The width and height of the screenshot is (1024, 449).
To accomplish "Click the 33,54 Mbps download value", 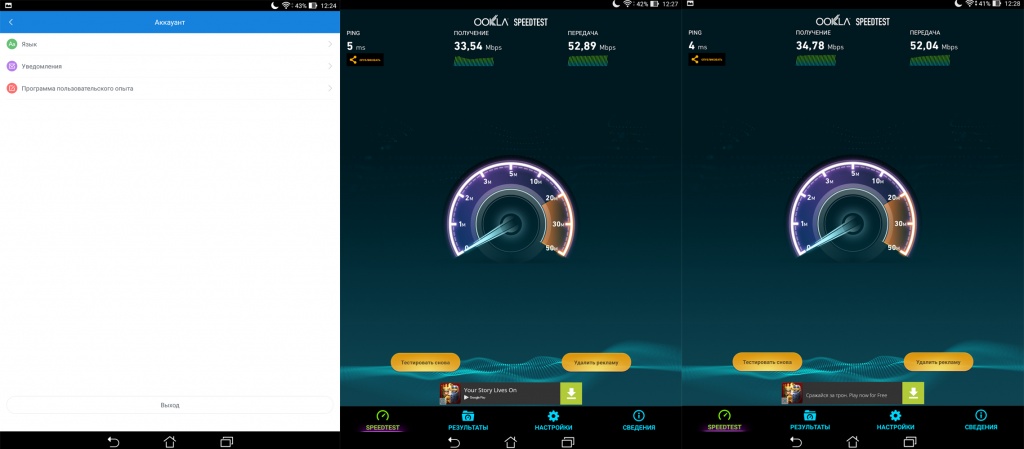I will 478,46.
